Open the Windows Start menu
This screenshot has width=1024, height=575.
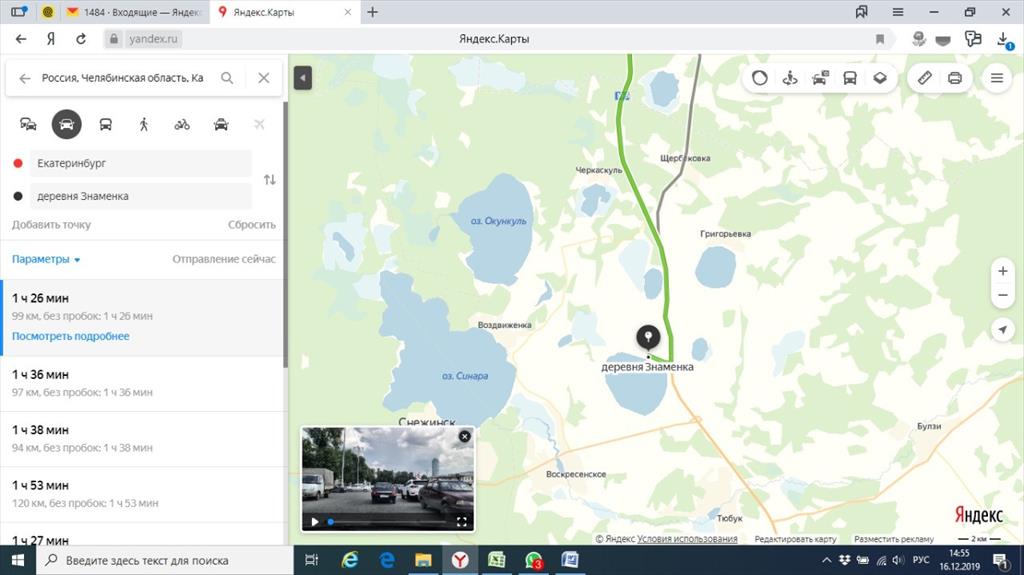18,560
